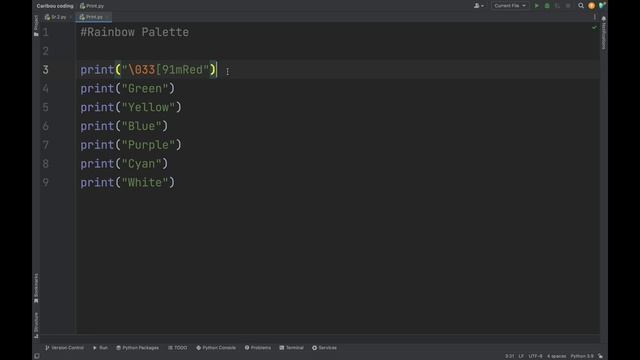Image resolution: width=640 pixels, height=360 pixels.
Task: Open the Notifications side panel
Action: [604, 33]
